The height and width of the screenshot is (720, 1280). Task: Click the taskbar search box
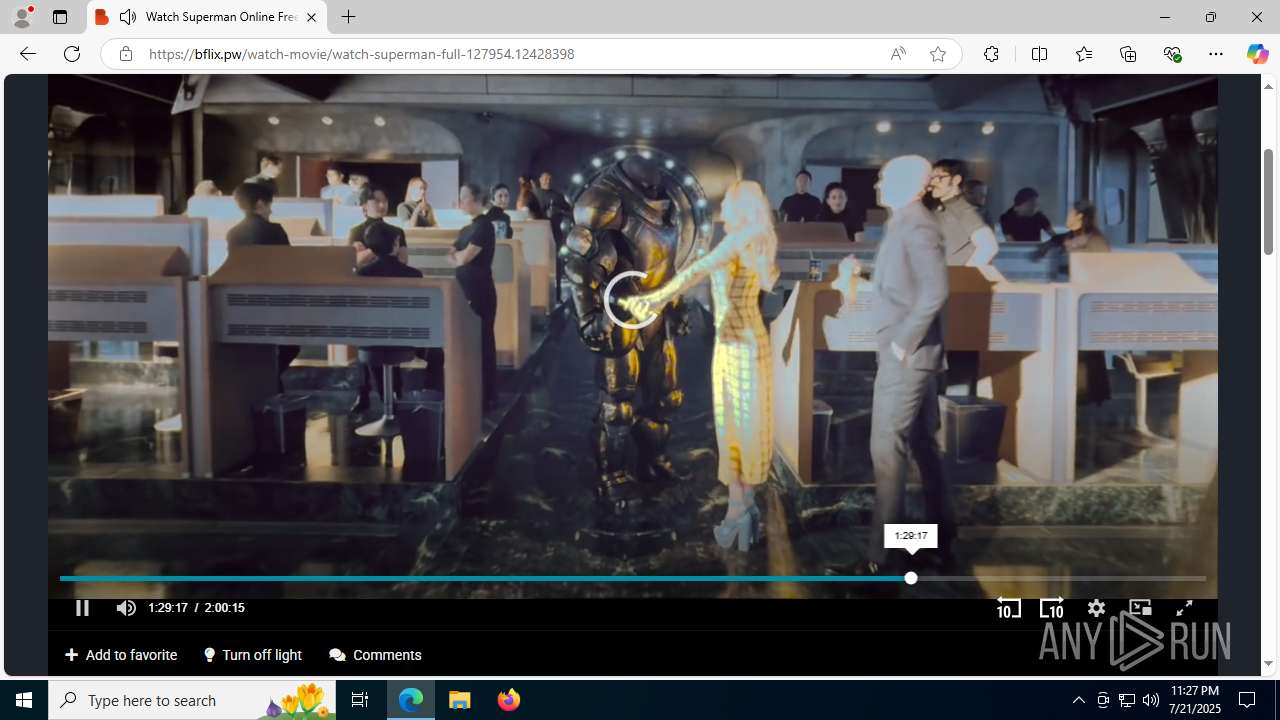tap(192, 700)
